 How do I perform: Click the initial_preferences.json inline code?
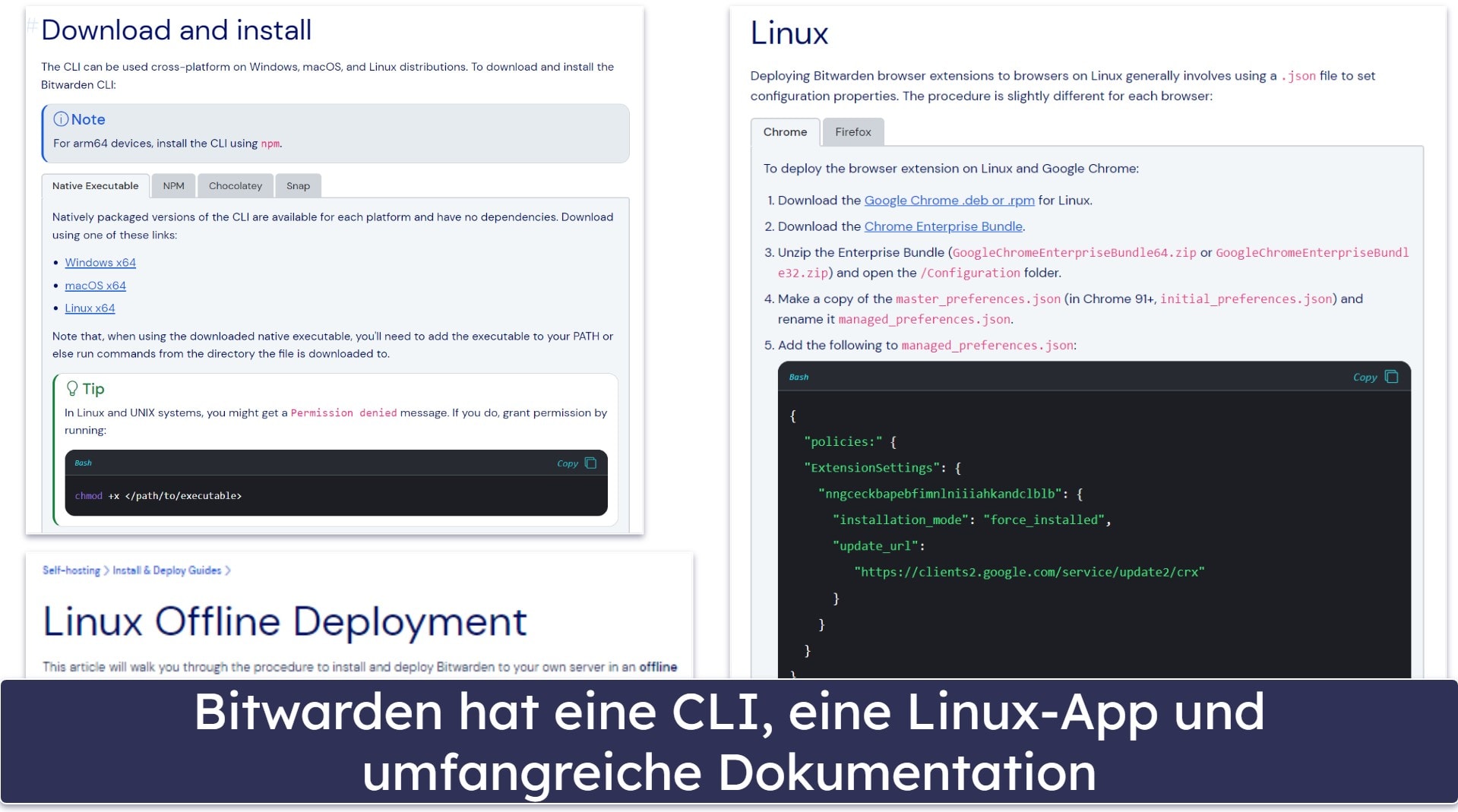tap(1246, 299)
